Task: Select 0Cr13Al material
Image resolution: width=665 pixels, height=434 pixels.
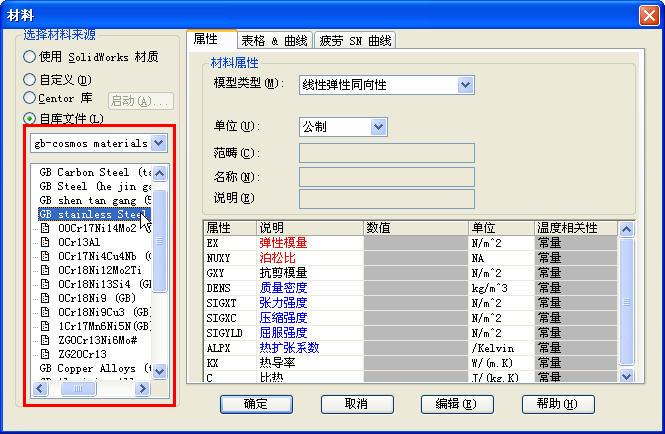Action: (79, 242)
